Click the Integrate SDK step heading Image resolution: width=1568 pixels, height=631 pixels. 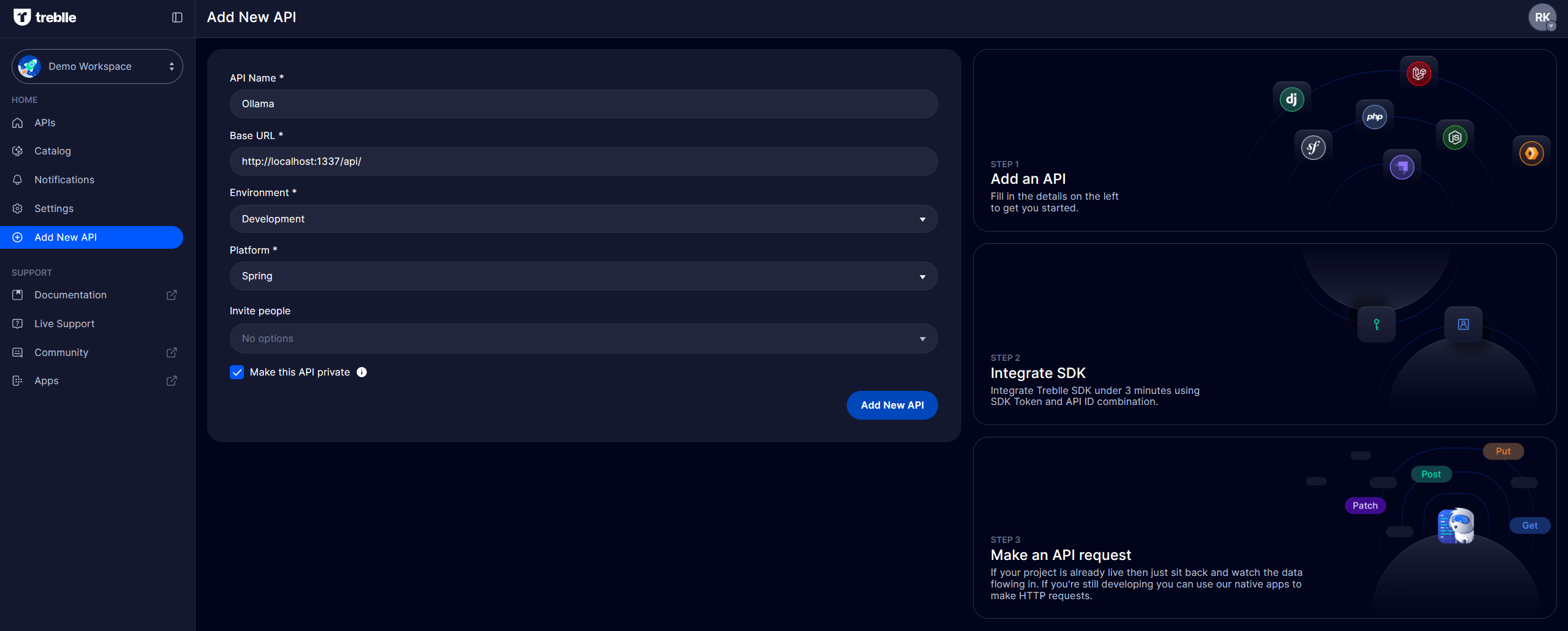tap(1038, 373)
